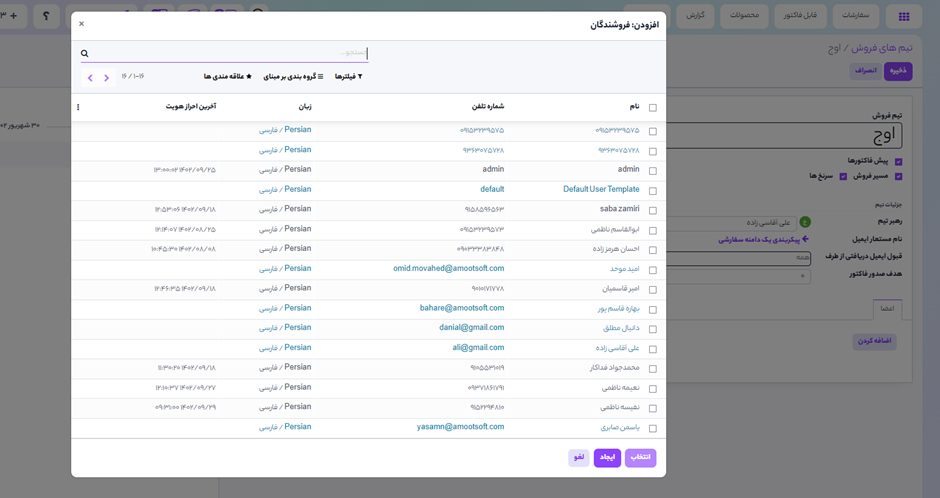Screen dimensions: 940x498
Task: Click the ایجاد create button
Action: (607, 457)
